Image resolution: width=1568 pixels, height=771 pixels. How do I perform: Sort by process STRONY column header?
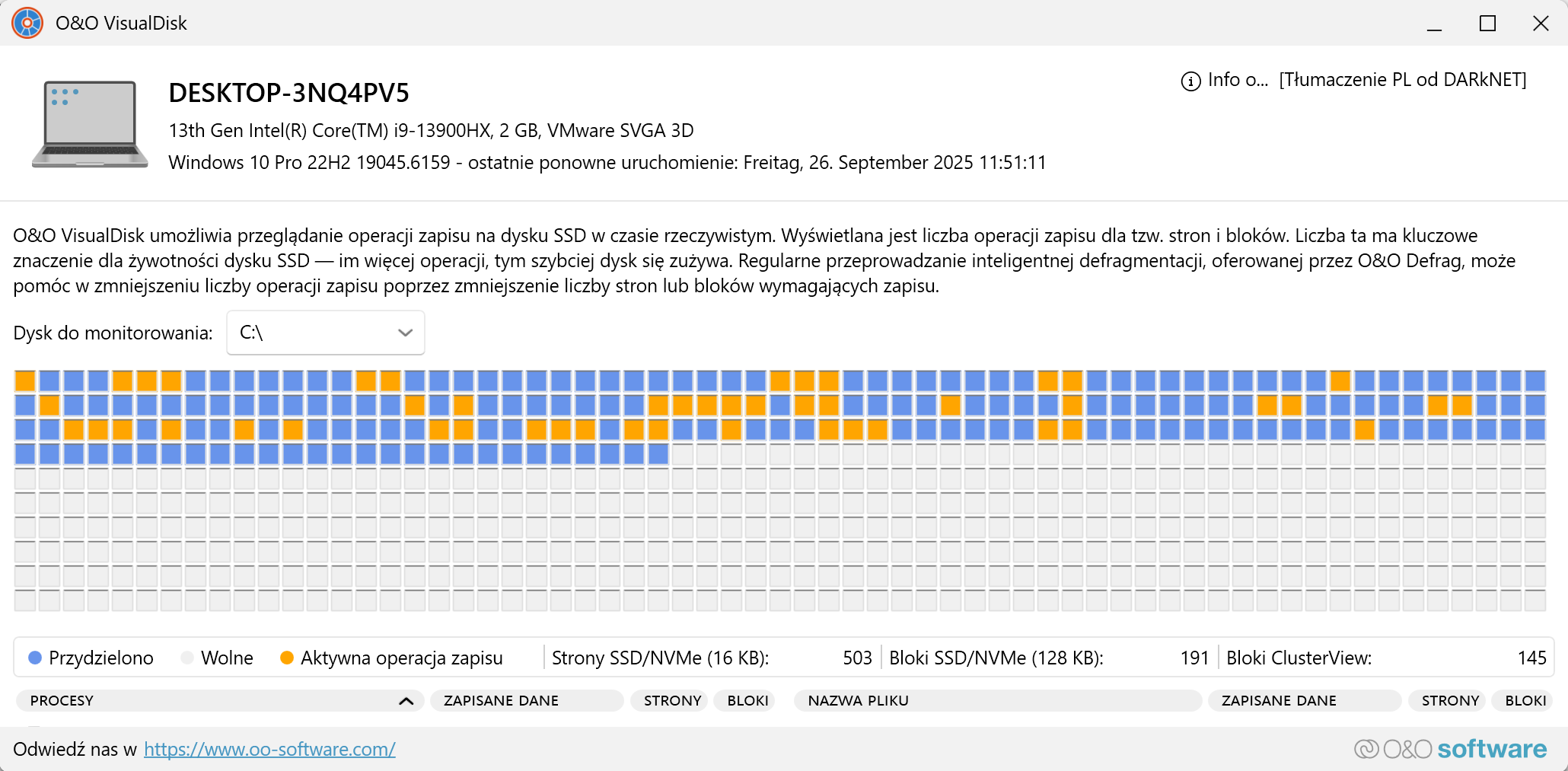(x=670, y=700)
